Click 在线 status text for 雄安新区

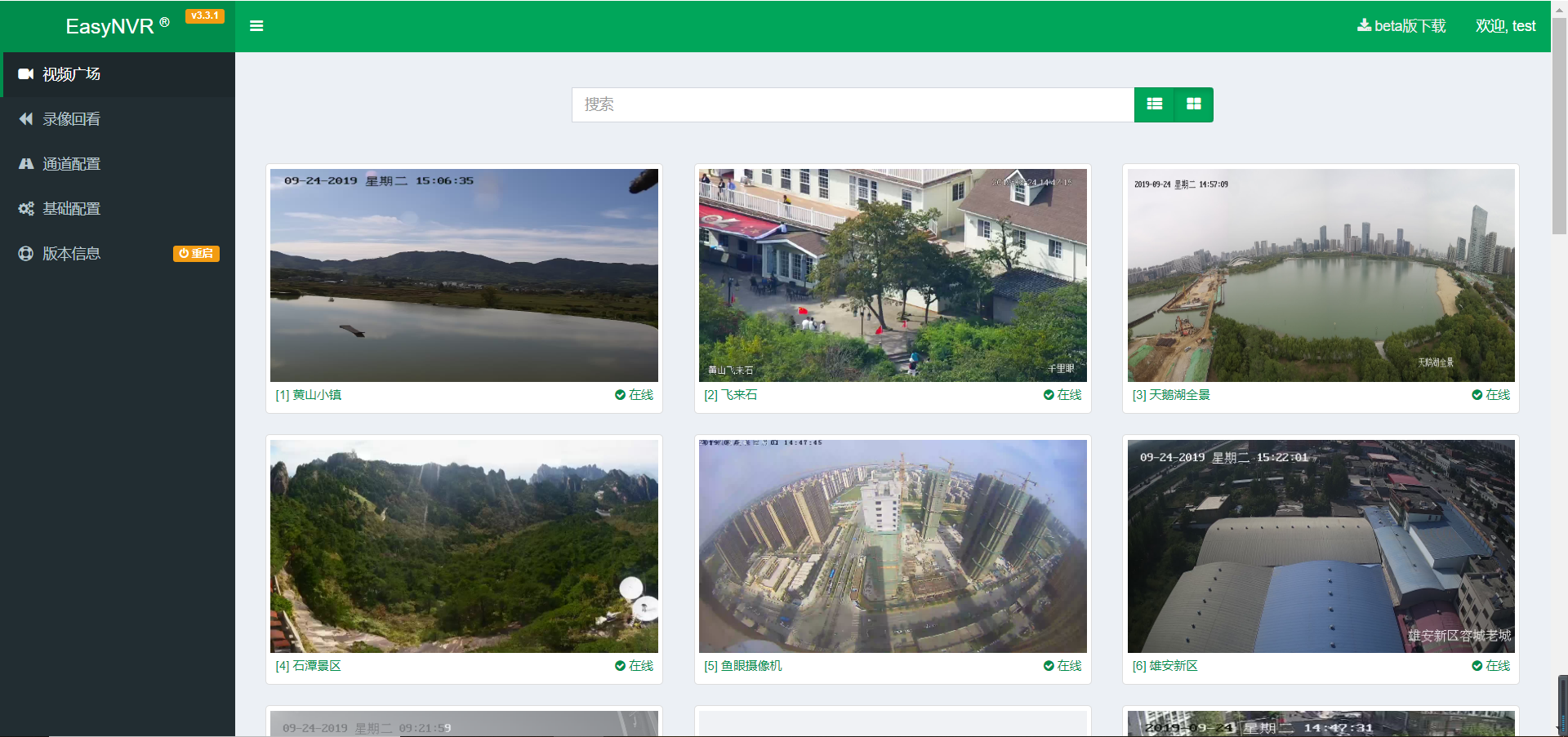click(1498, 666)
